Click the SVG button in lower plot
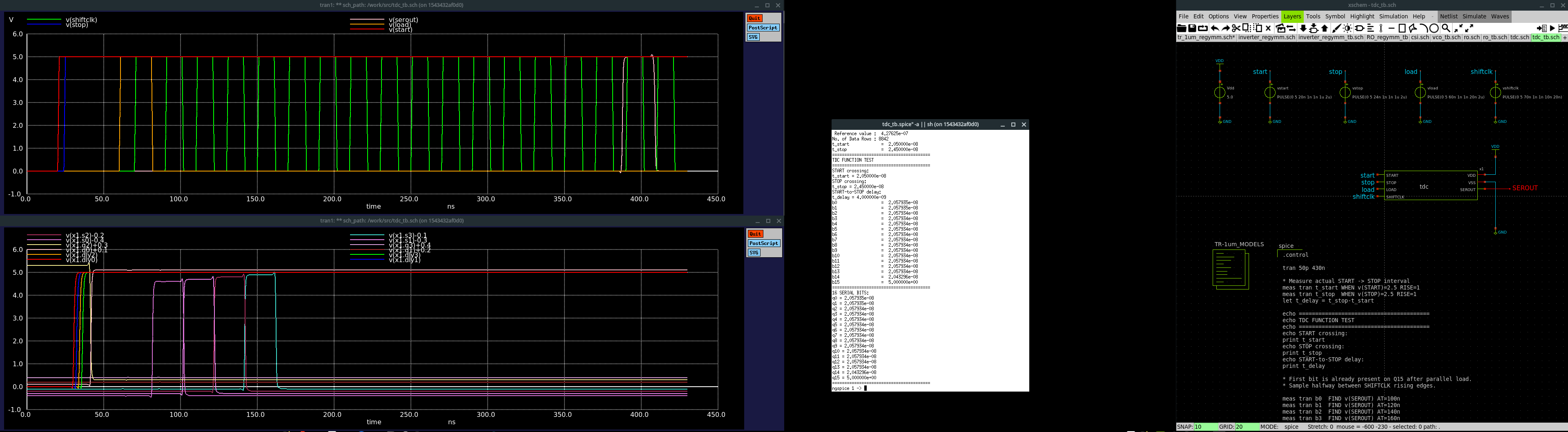Image resolution: width=1568 pixels, height=432 pixels. 754,252
